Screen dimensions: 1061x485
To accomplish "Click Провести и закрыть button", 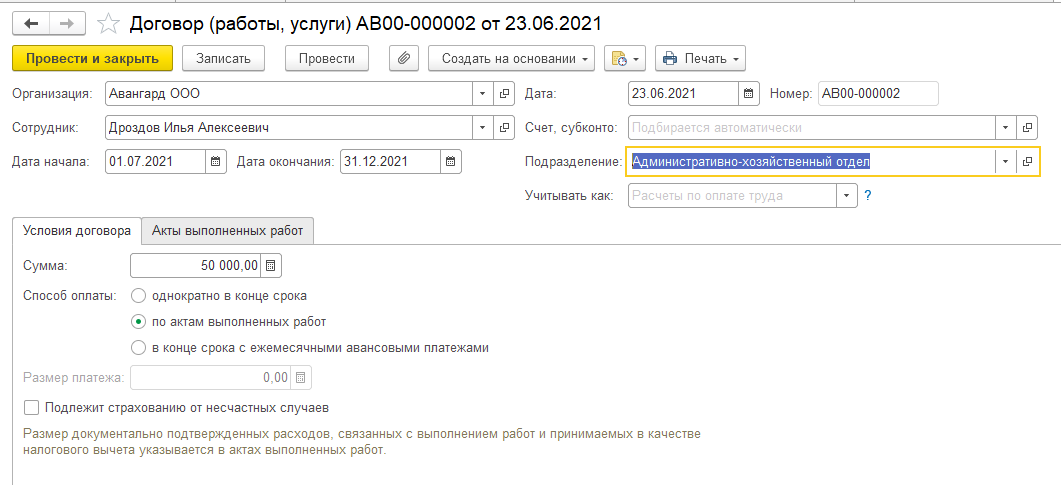I will point(93,58).
